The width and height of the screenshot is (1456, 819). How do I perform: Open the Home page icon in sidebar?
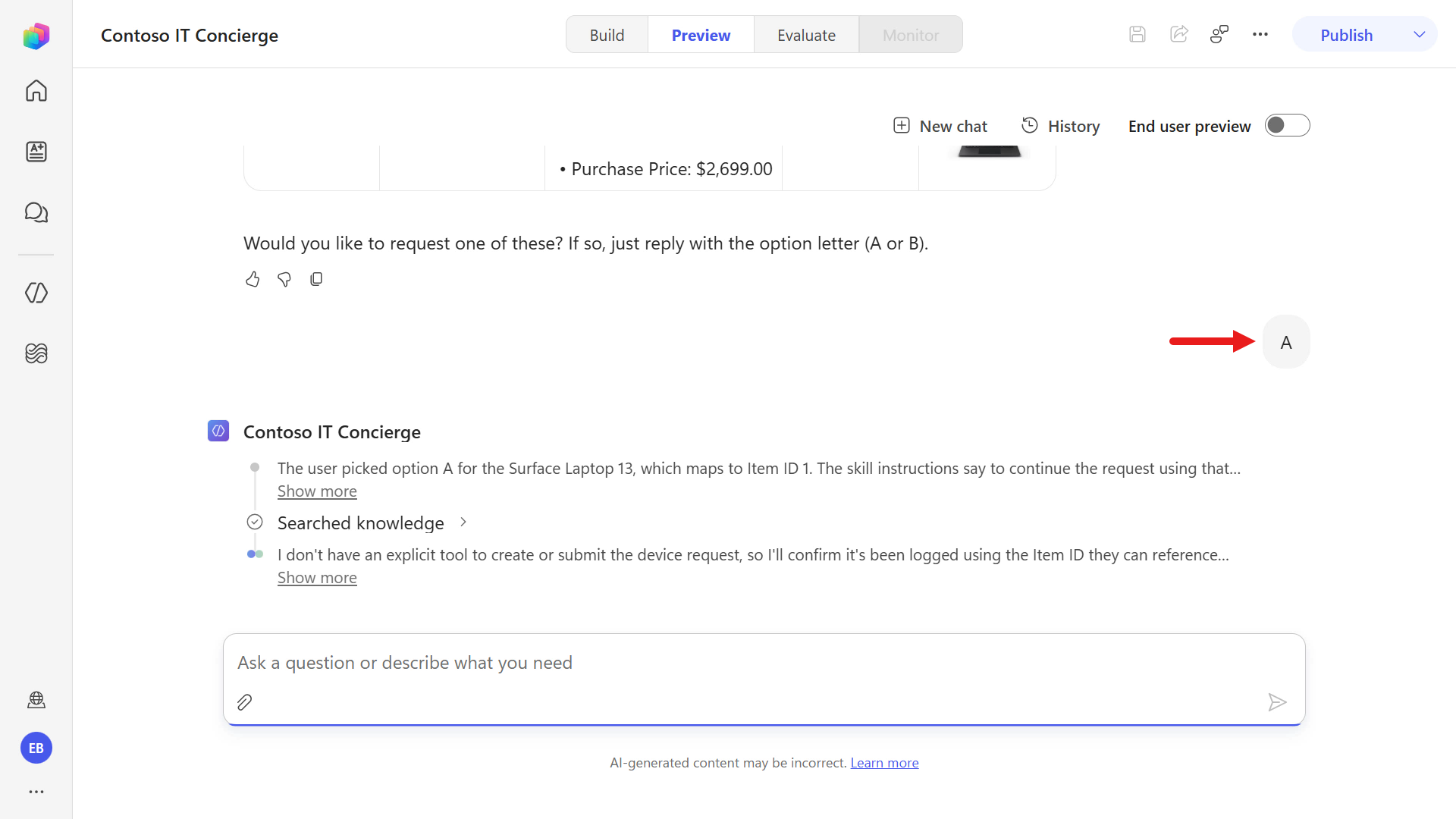tap(36, 91)
